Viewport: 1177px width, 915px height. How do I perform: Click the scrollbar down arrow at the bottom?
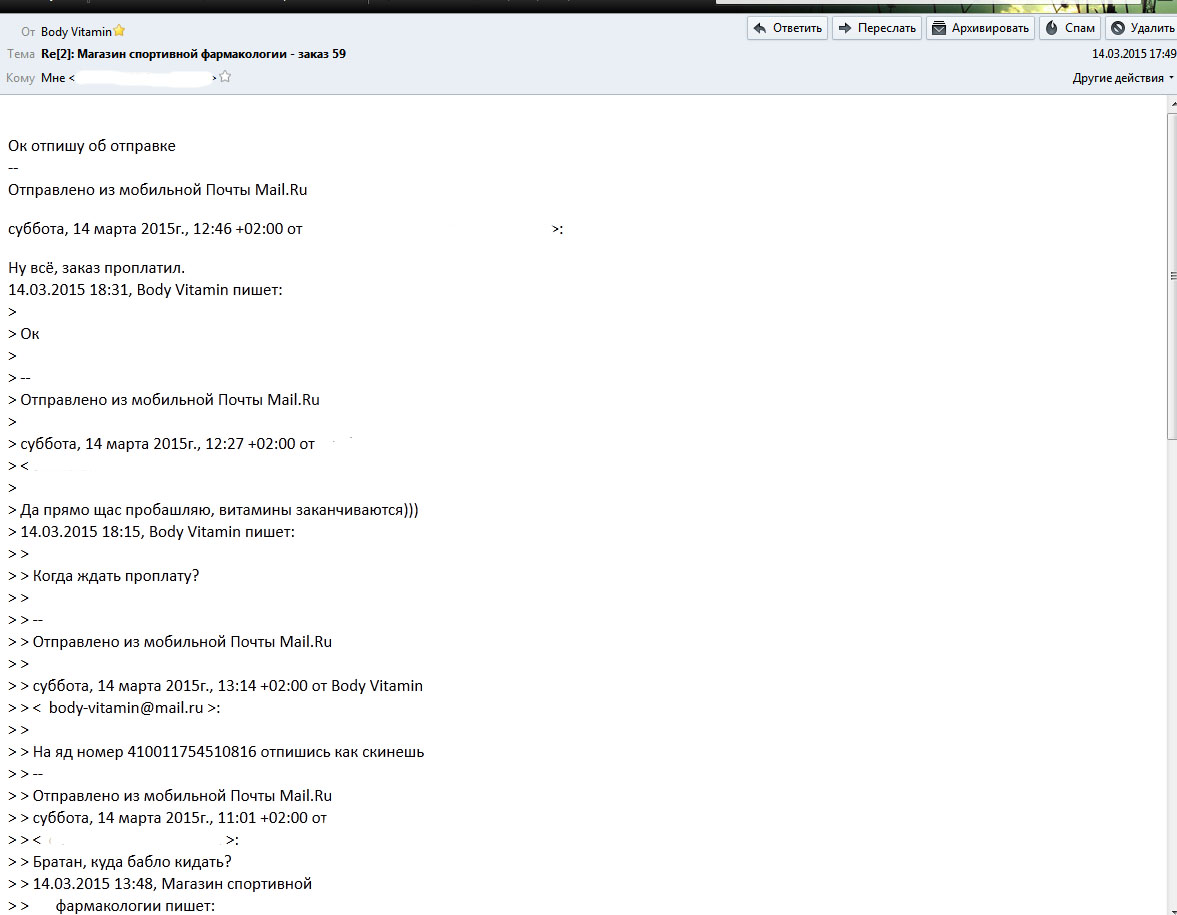[x=1170, y=908]
